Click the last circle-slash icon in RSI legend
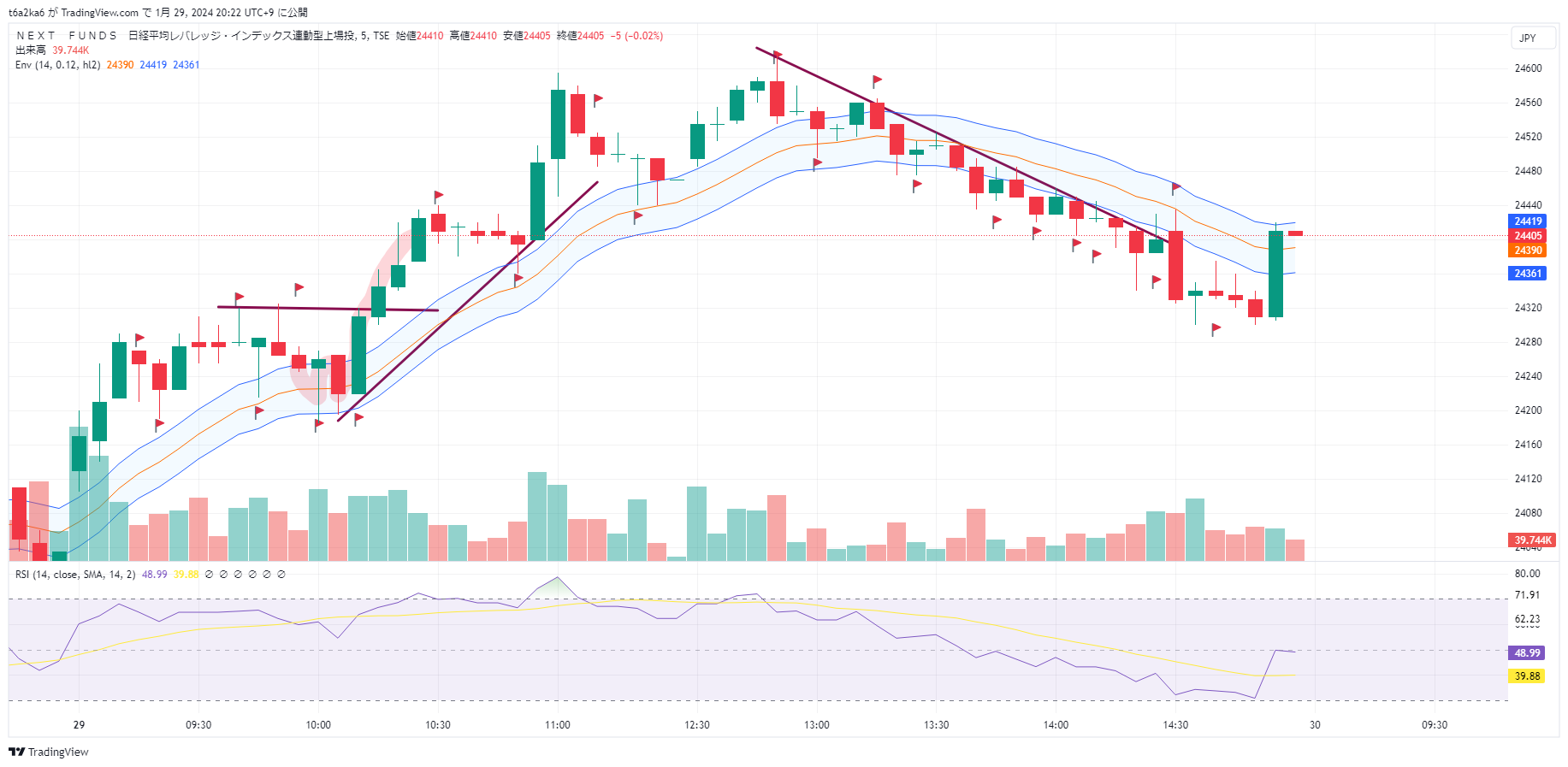 pyautogui.click(x=281, y=575)
